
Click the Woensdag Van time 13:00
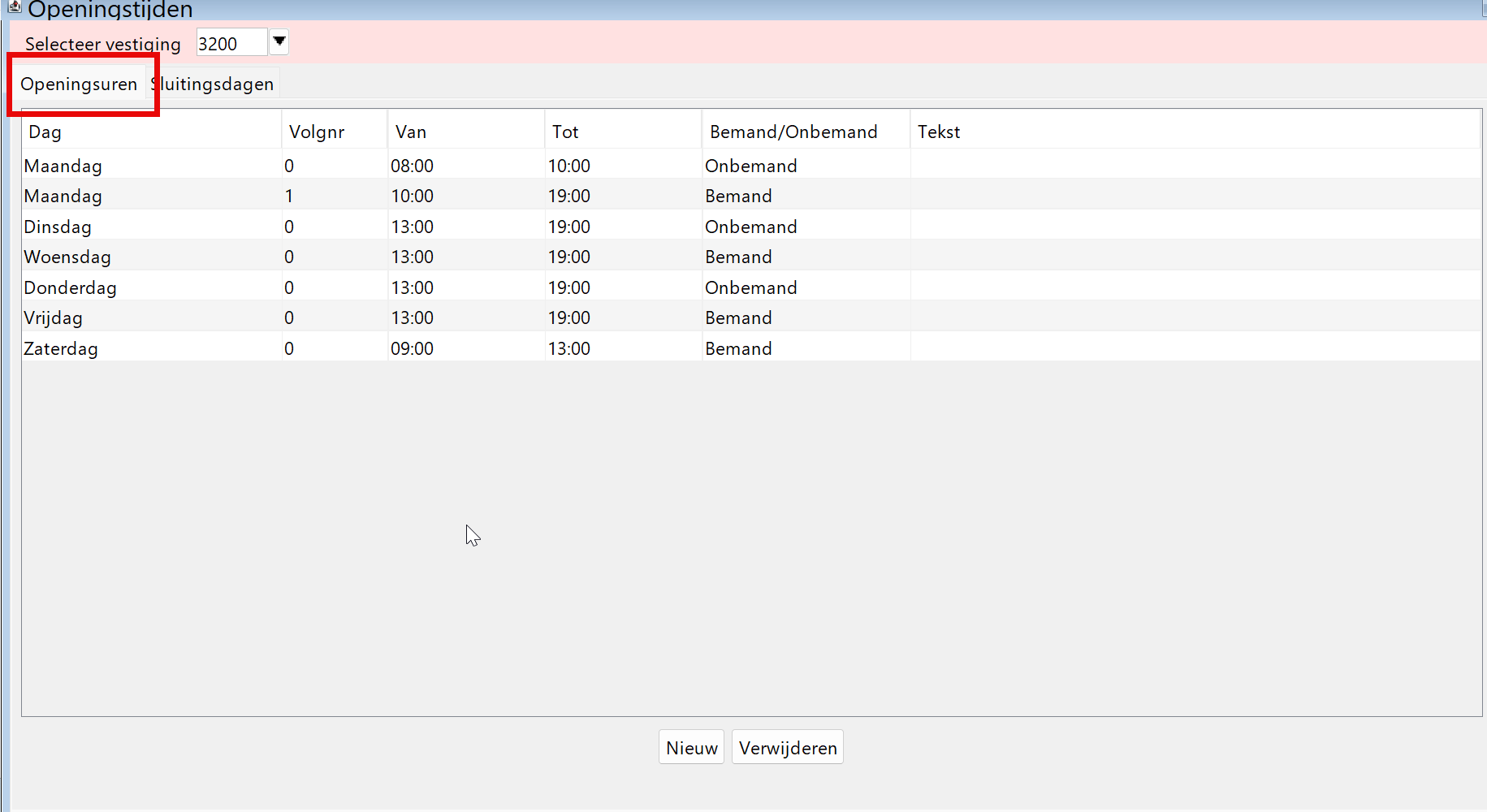[413, 257]
